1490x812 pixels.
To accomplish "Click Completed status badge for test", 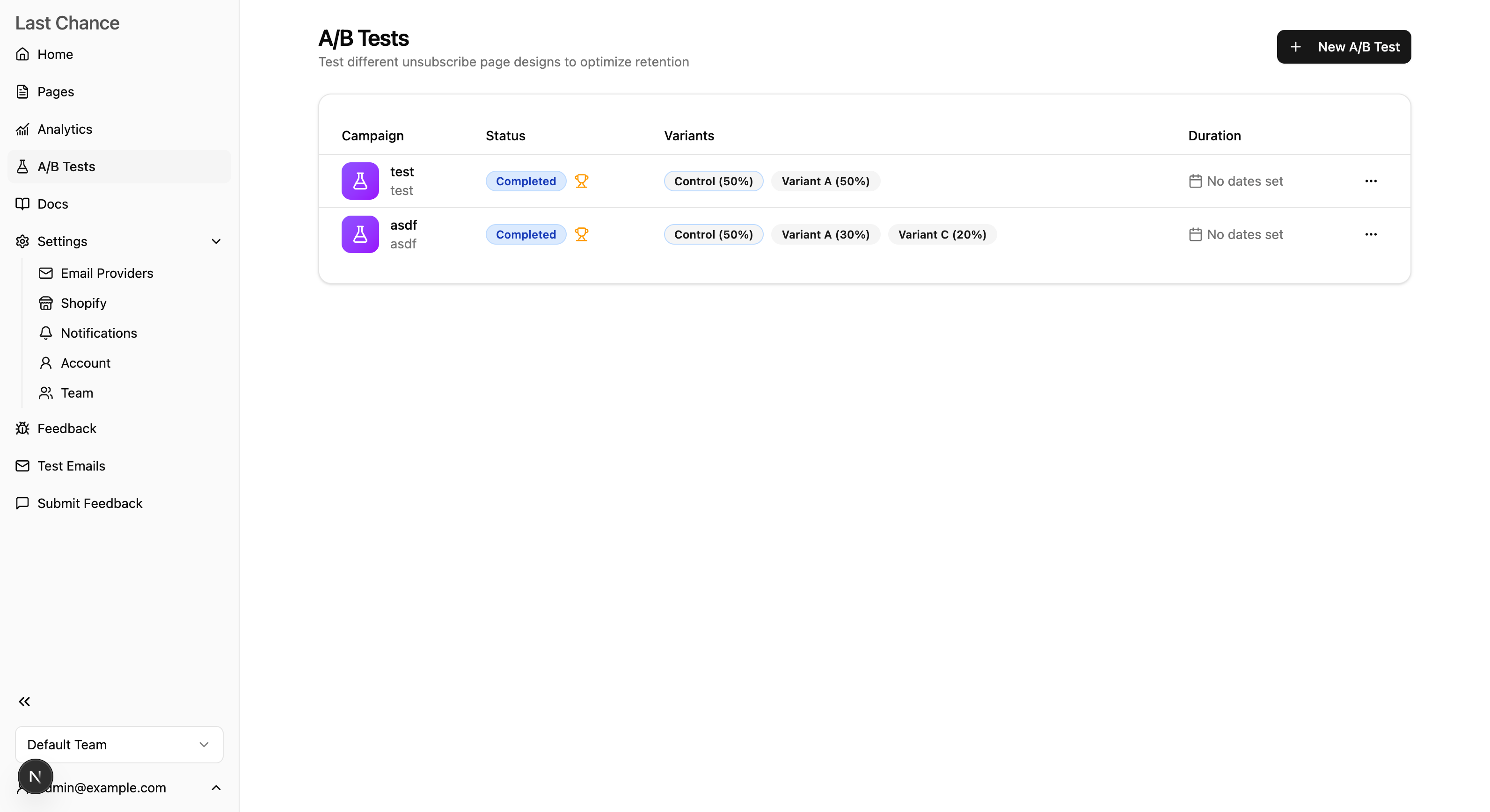I will pyautogui.click(x=525, y=181).
